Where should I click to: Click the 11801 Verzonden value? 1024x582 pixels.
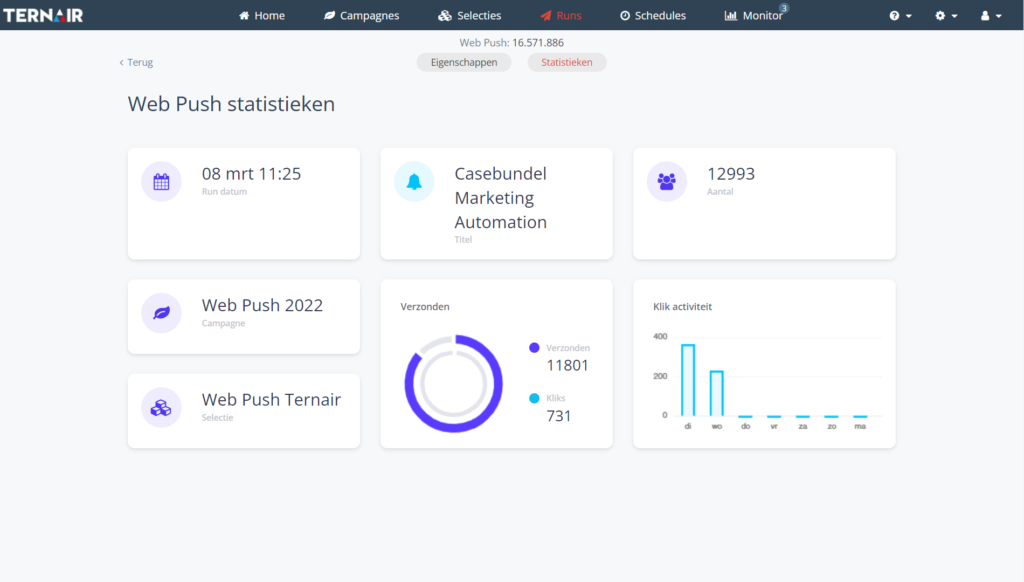(568, 365)
